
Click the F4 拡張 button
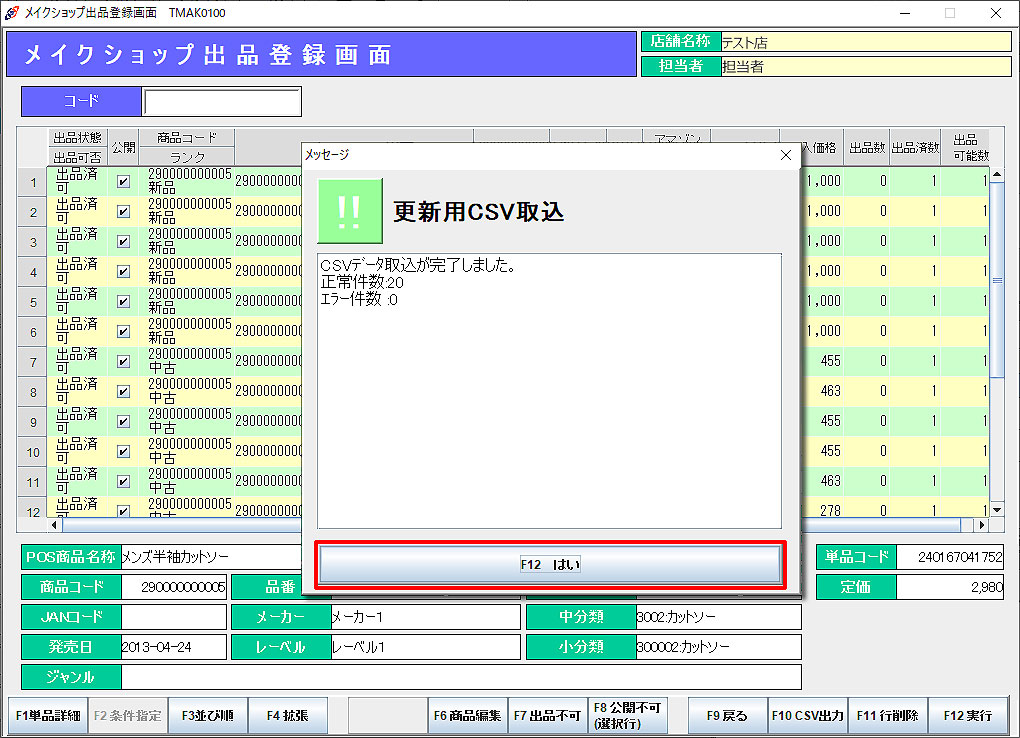[x=288, y=716]
